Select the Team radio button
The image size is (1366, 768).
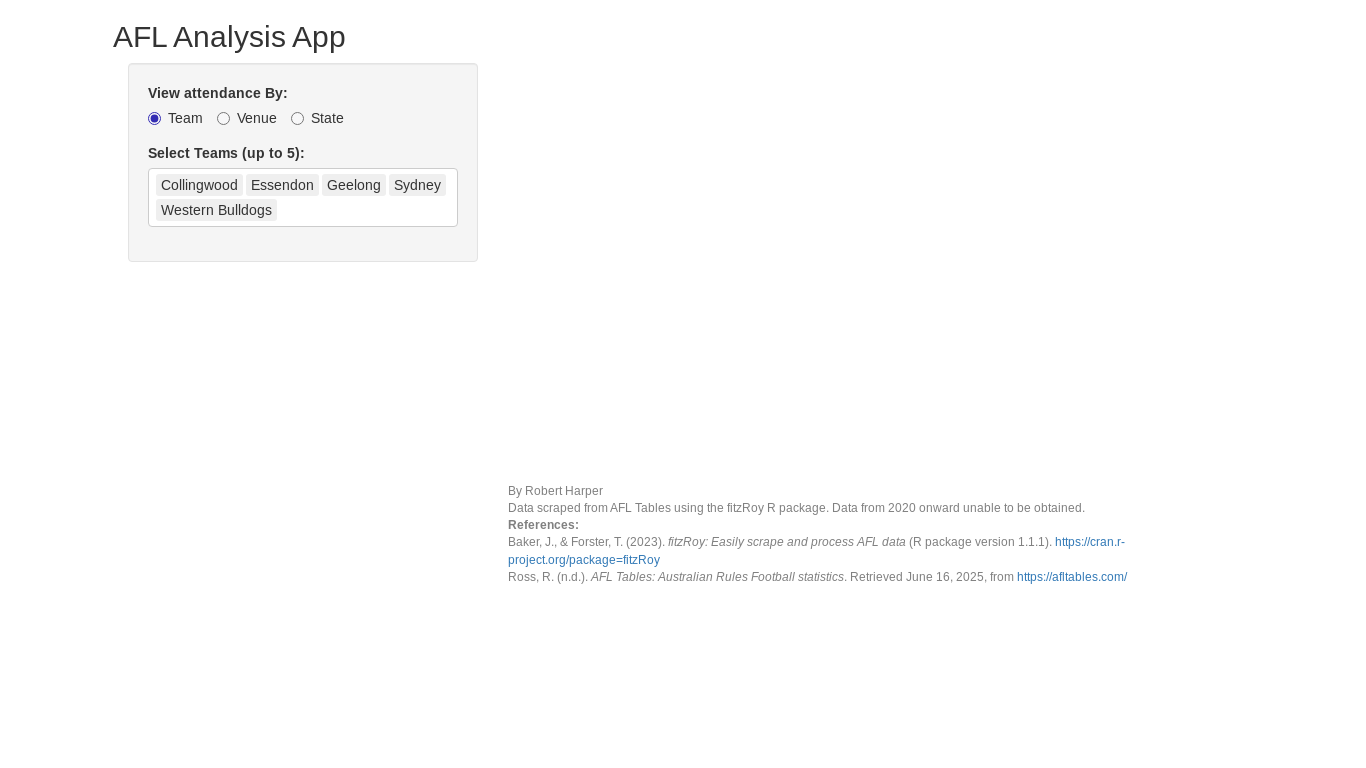[x=155, y=119]
